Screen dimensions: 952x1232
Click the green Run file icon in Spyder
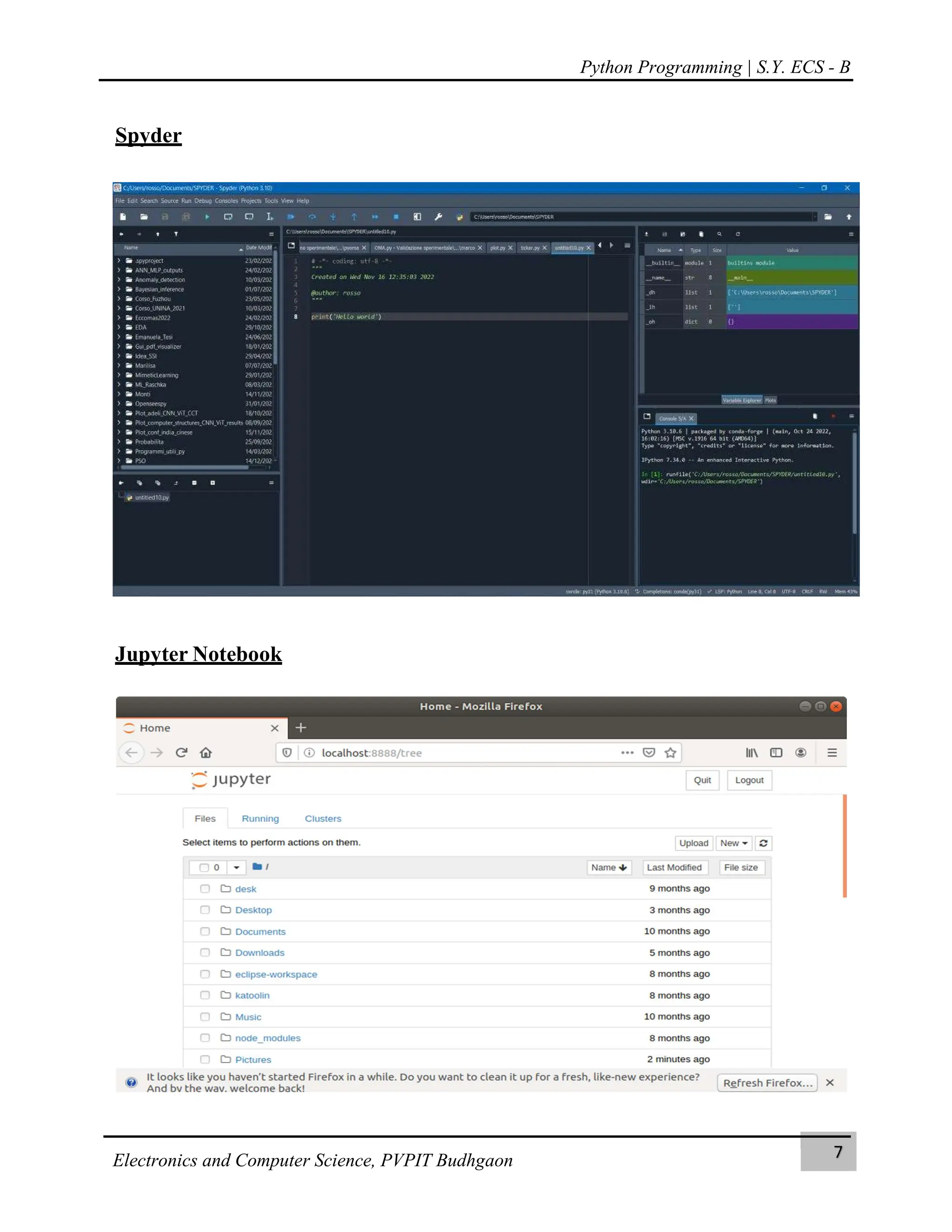(x=207, y=217)
